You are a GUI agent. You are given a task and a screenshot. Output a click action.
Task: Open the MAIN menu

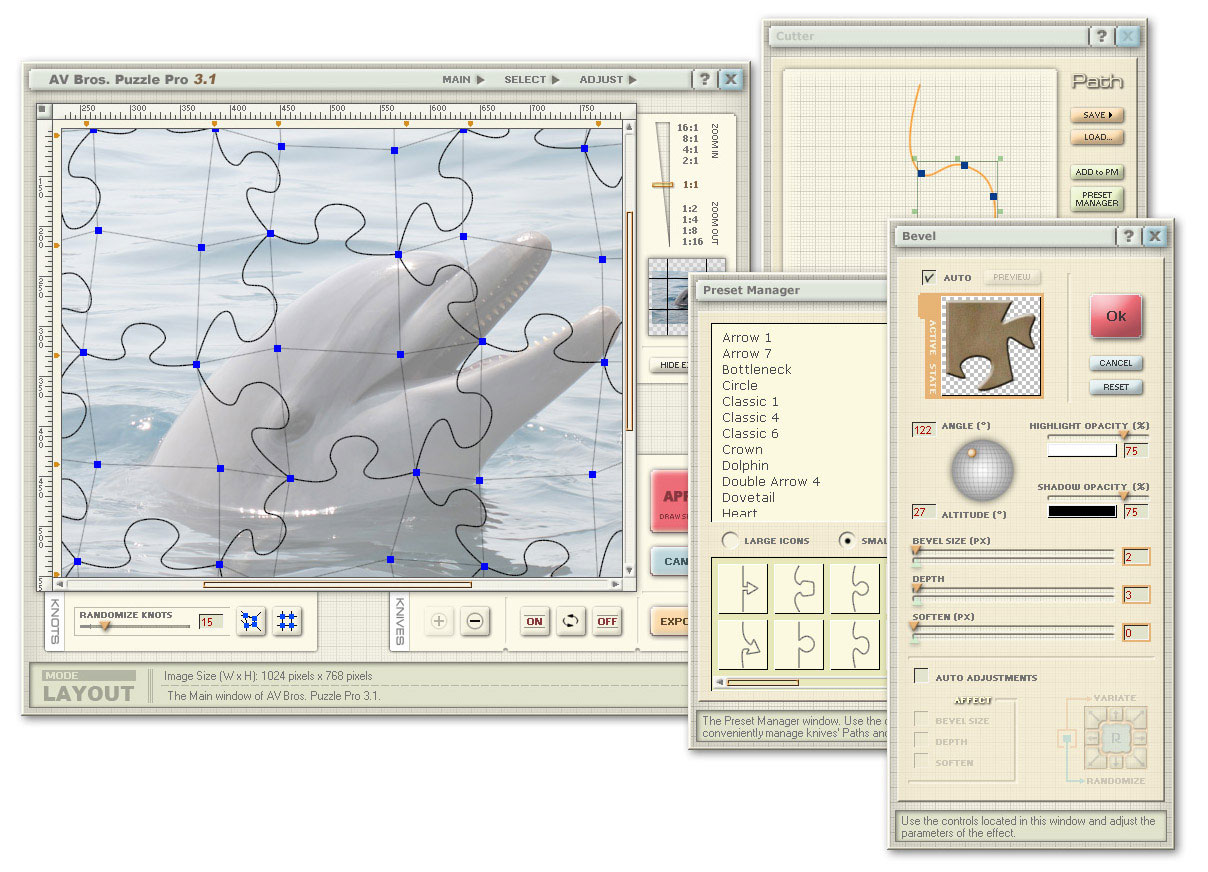(458, 79)
